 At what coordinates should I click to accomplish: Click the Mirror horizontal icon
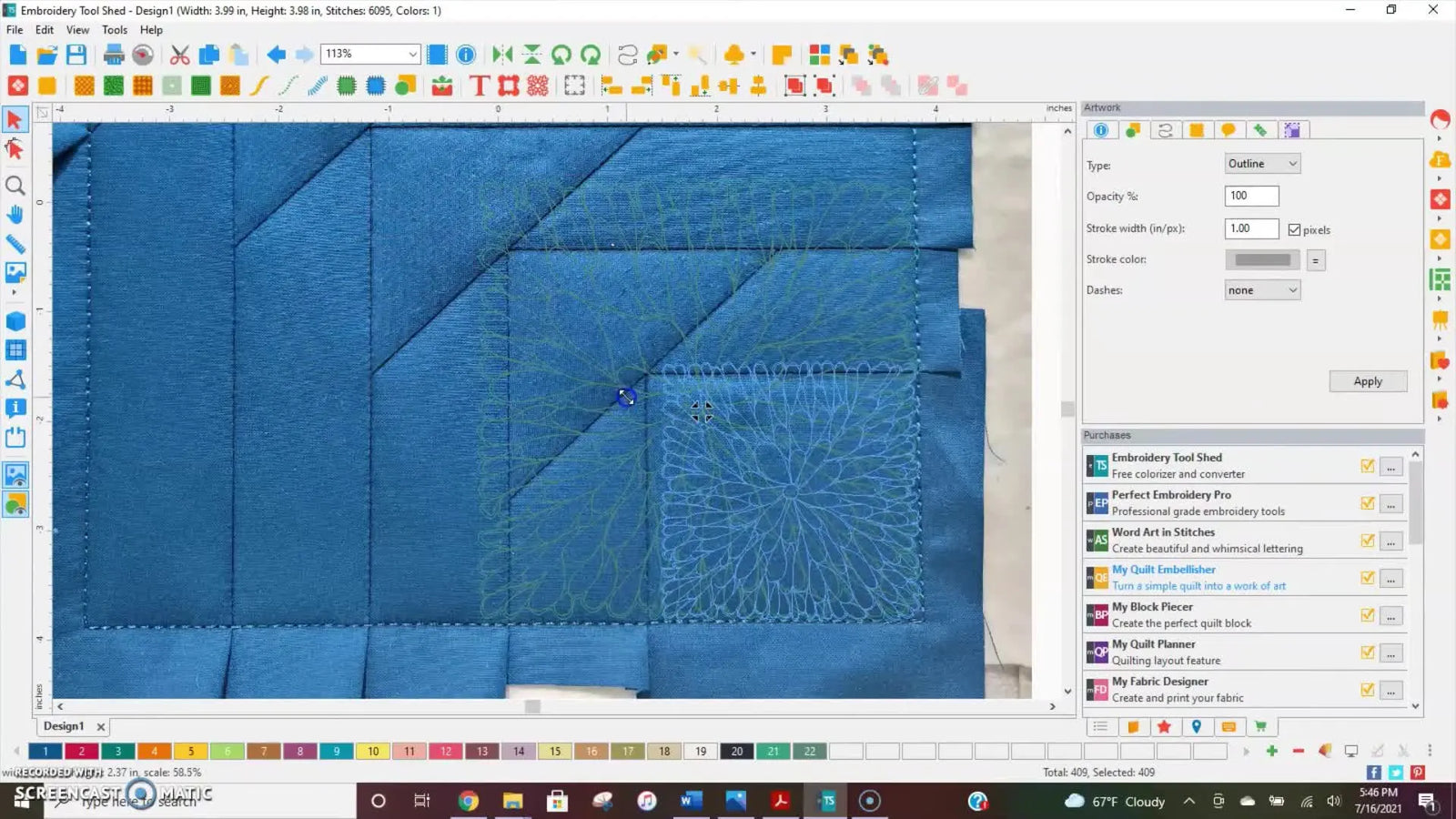[x=501, y=55]
